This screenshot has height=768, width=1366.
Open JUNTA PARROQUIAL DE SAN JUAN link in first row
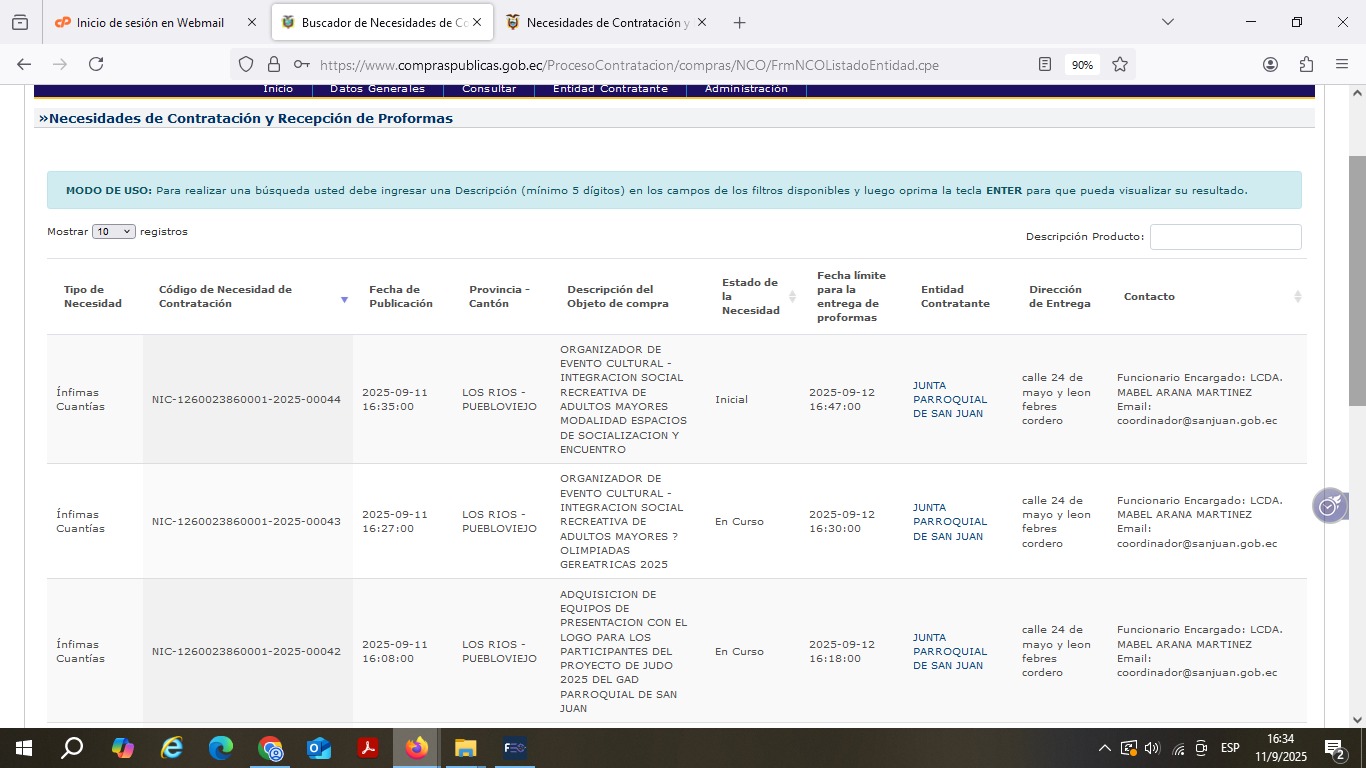click(x=949, y=399)
